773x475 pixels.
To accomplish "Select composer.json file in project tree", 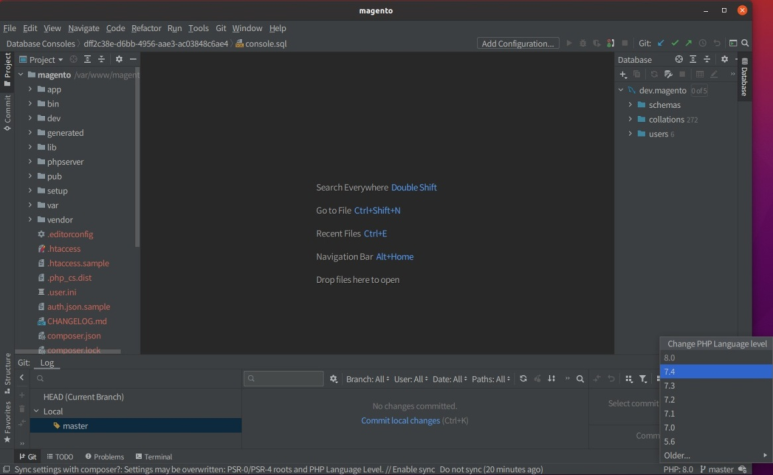I will [x=74, y=336].
